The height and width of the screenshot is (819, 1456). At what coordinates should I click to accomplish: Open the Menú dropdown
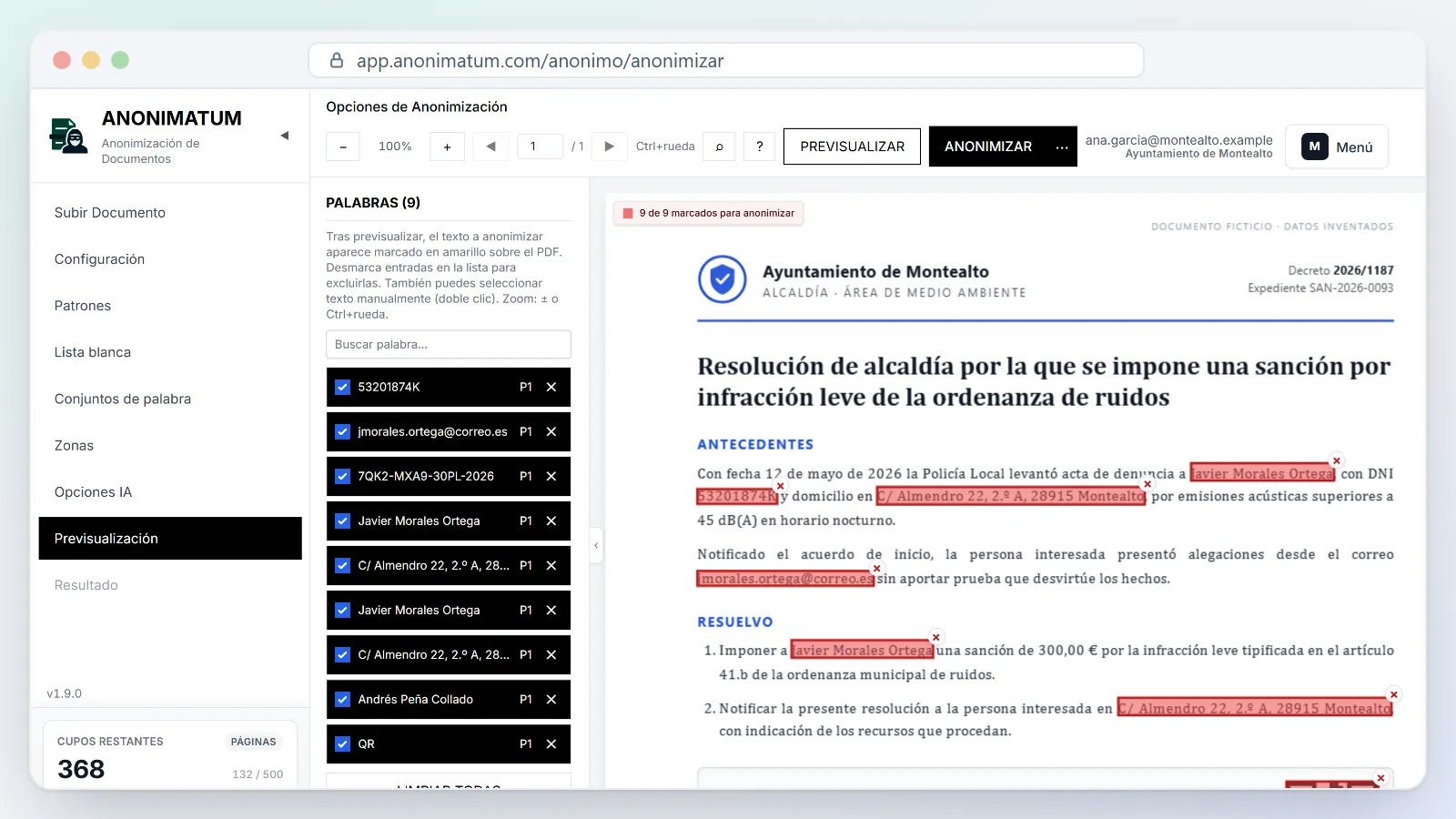tap(1337, 147)
